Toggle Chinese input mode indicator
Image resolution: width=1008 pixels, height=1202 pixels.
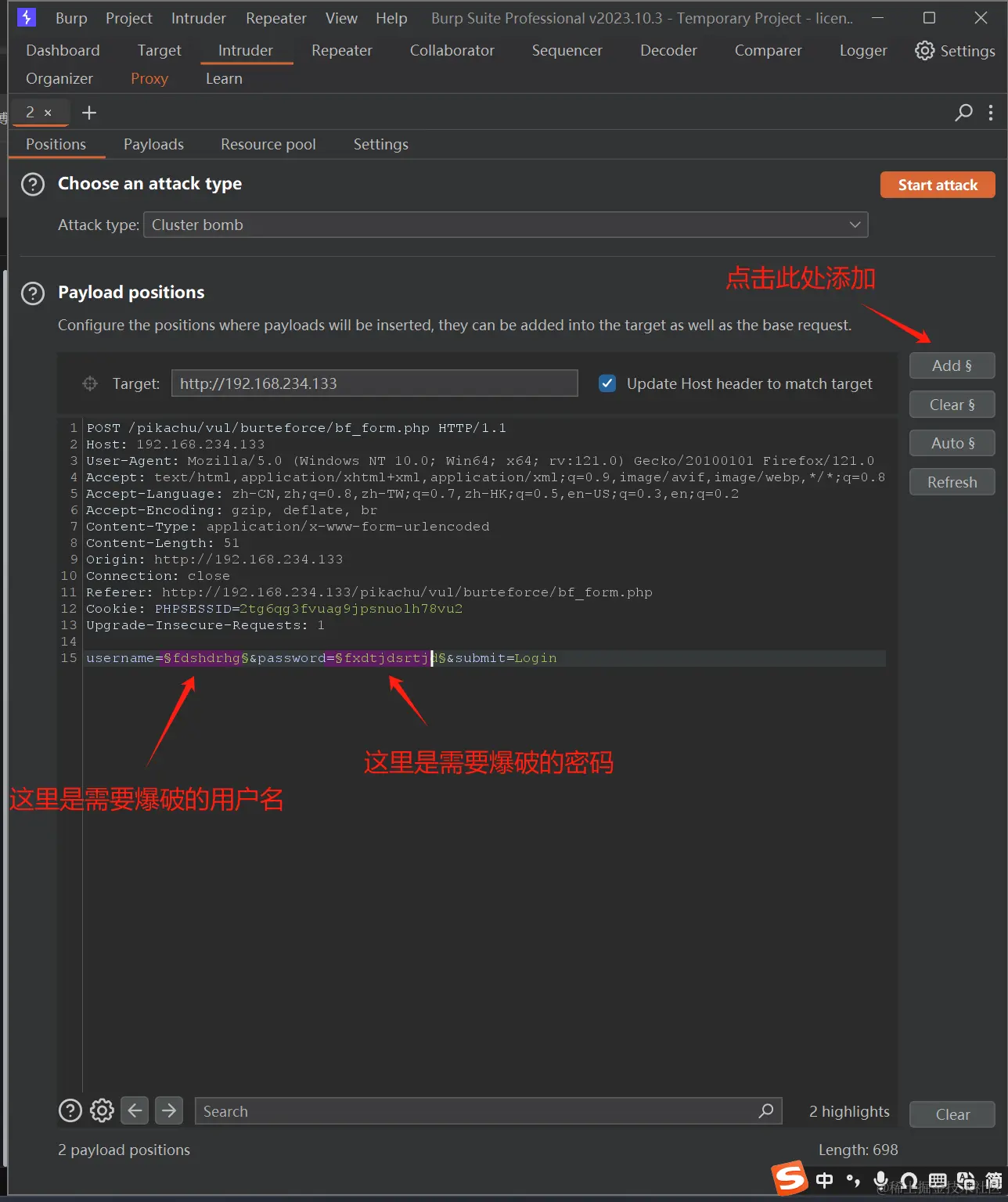tap(824, 1180)
